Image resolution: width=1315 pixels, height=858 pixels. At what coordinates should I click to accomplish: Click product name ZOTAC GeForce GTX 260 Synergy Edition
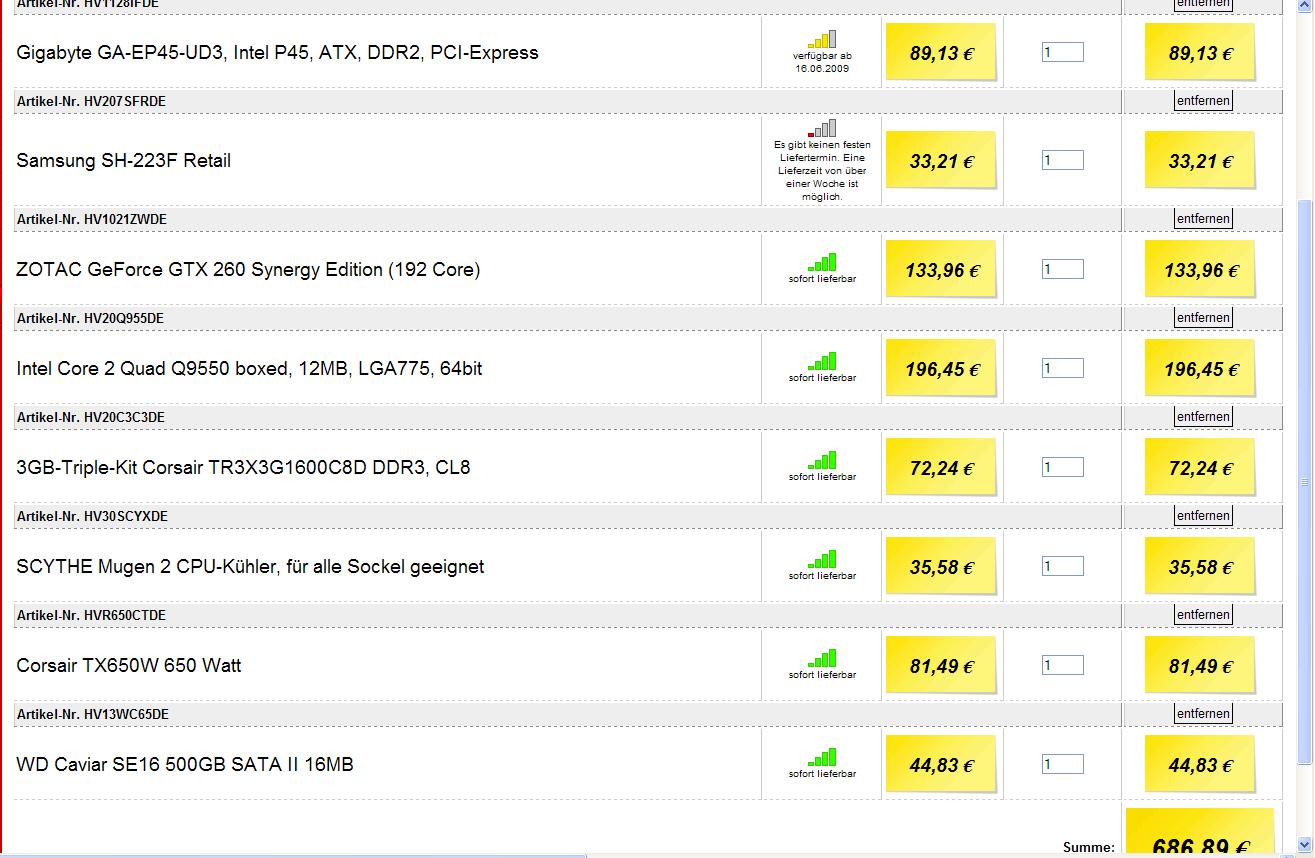pos(248,270)
